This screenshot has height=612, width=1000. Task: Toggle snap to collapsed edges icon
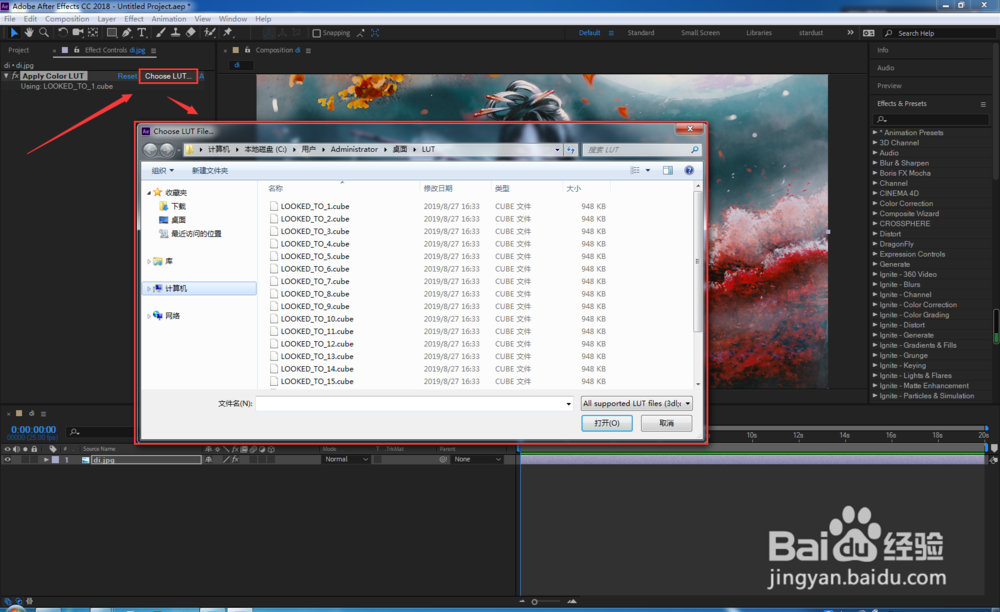pos(360,33)
